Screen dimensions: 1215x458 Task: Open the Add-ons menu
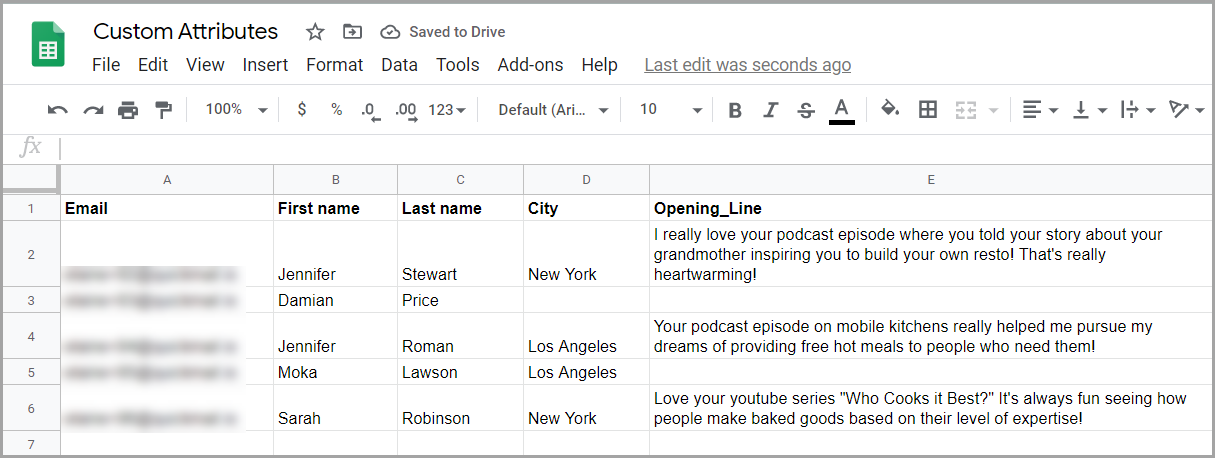530,65
